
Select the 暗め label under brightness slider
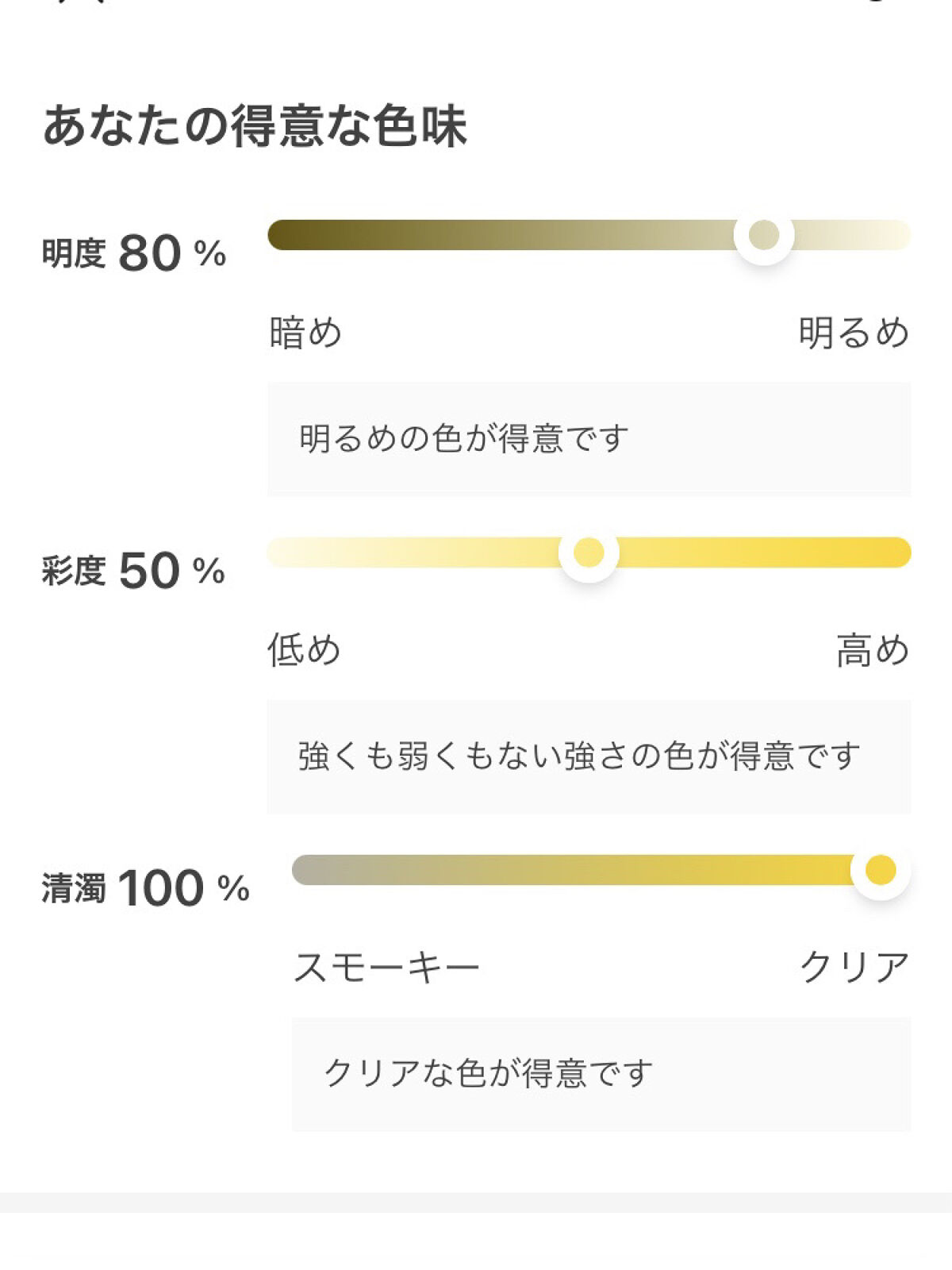(305, 332)
